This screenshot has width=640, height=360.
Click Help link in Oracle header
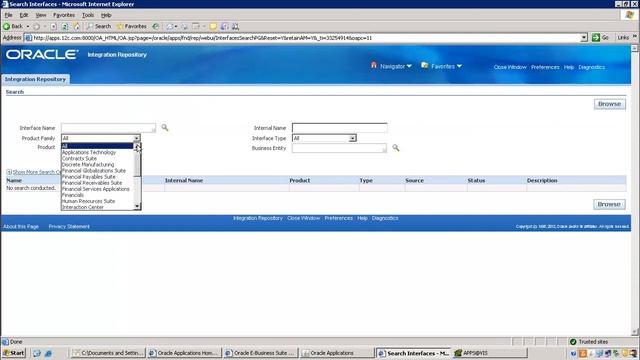point(569,67)
